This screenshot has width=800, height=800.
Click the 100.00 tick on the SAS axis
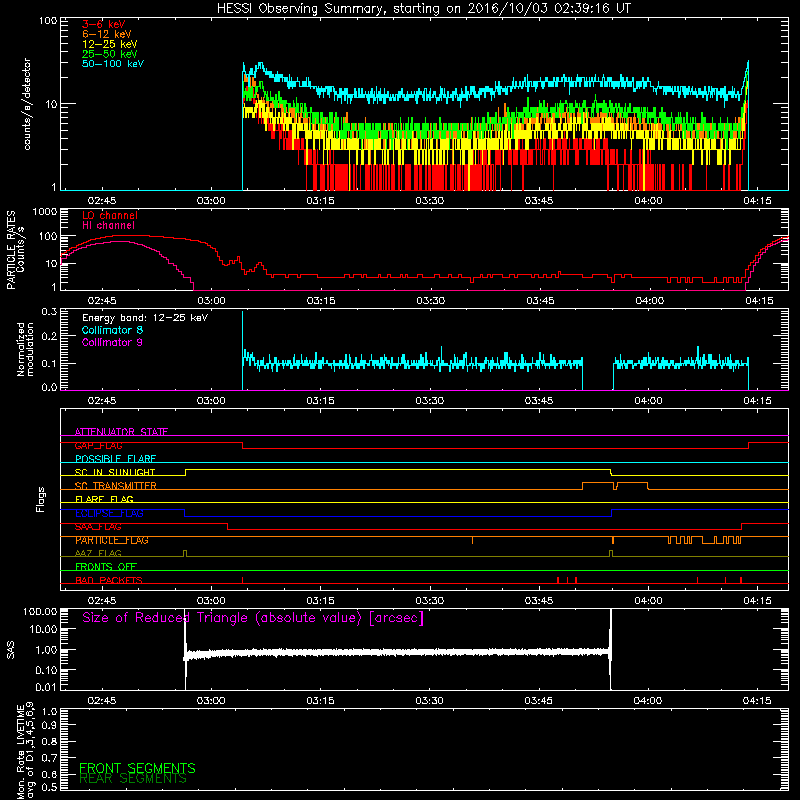coord(40,611)
